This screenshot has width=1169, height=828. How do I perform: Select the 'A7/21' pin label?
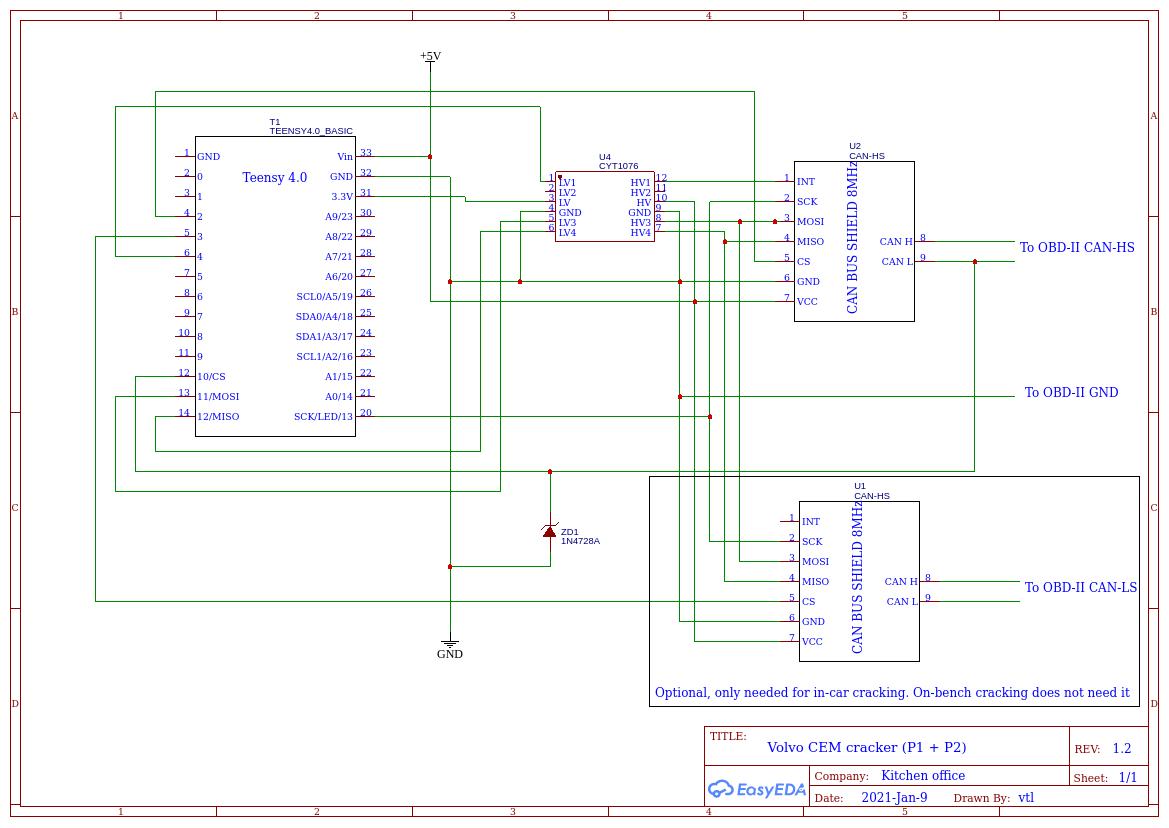pyautogui.click(x=338, y=257)
